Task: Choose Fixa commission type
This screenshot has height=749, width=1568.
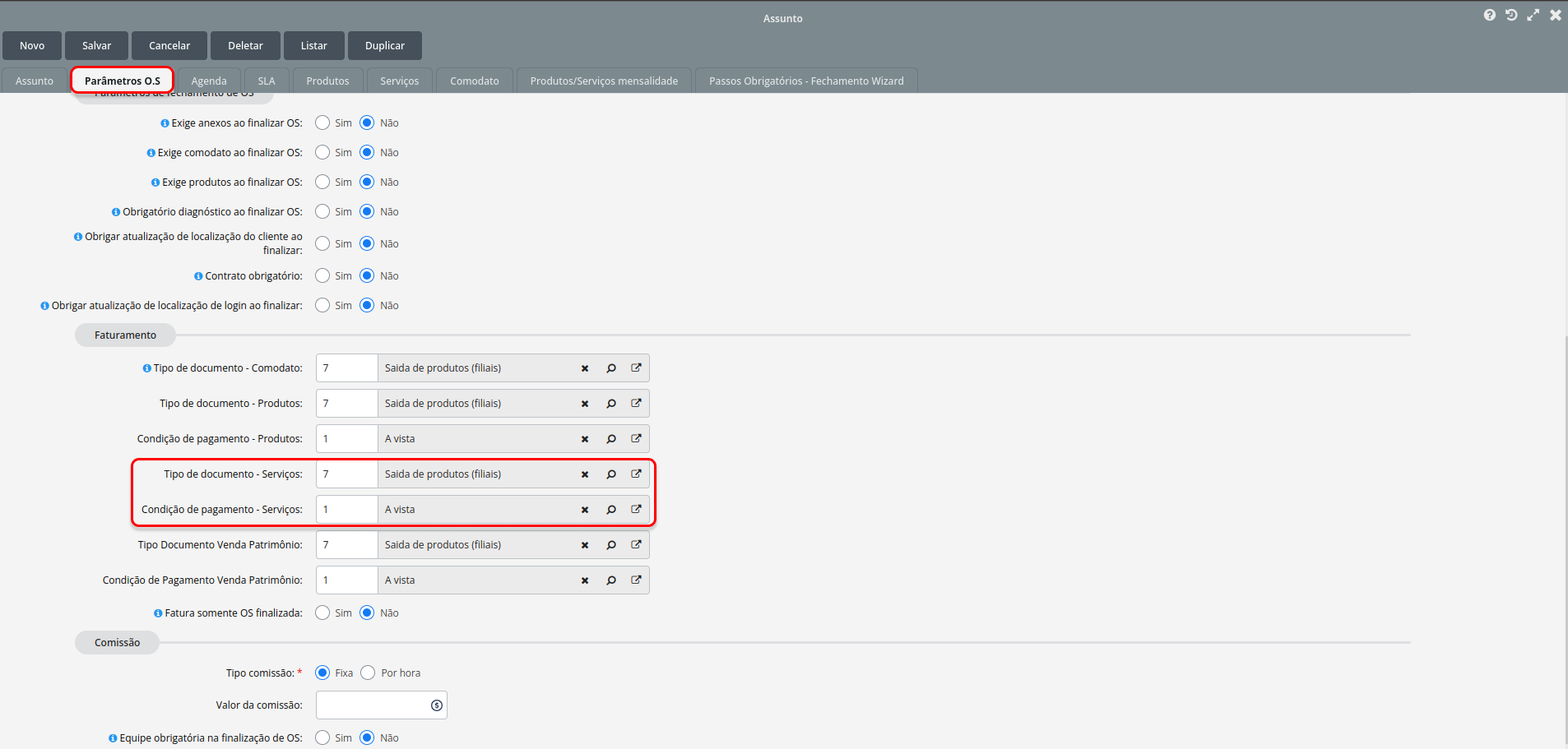Action: pyautogui.click(x=322, y=673)
